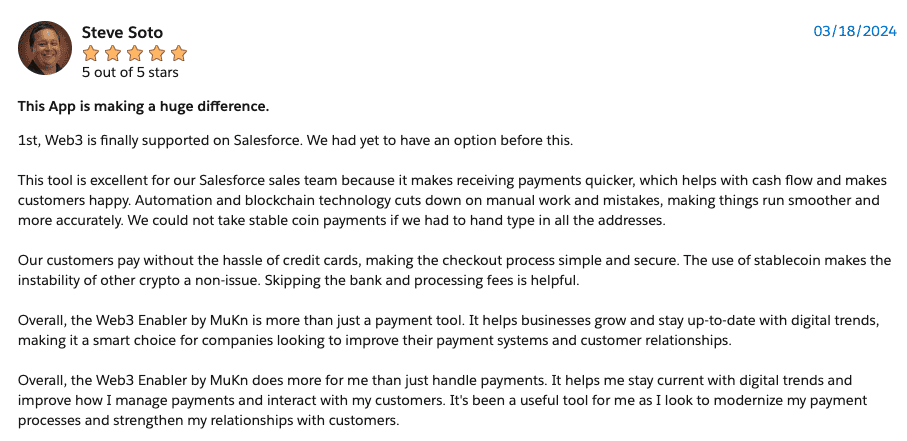
Task: Click the second rating star
Action: pos(113,54)
